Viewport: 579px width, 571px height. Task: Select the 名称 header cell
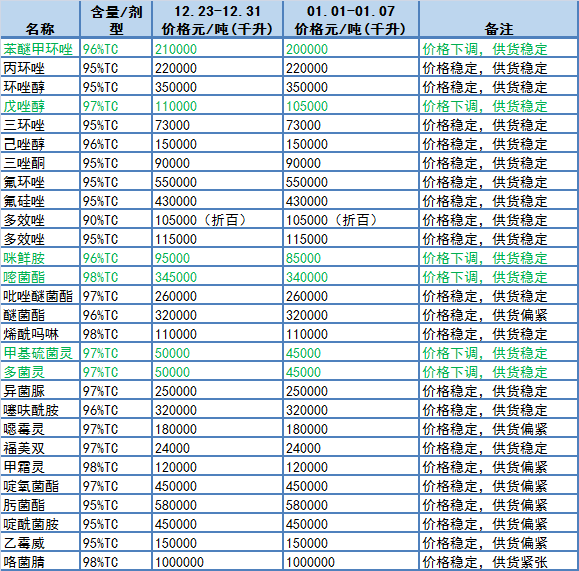tap(40, 19)
